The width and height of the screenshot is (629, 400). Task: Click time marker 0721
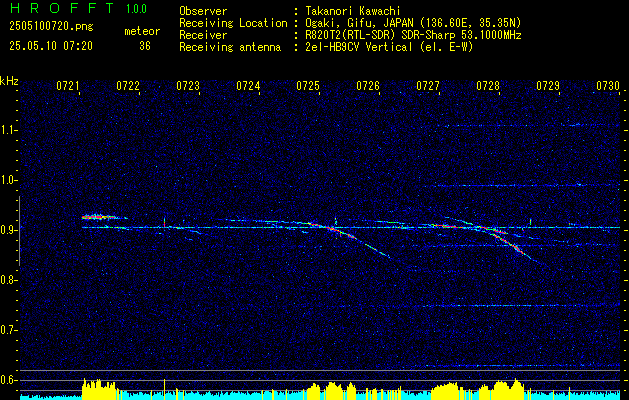tap(68, 86)
